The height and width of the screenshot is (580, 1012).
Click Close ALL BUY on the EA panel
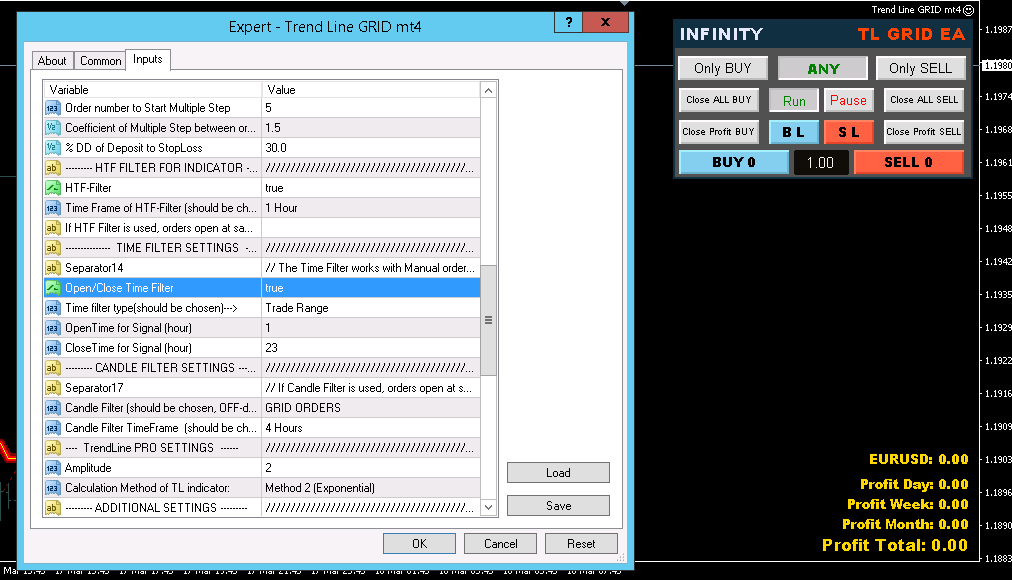[718, 99]
